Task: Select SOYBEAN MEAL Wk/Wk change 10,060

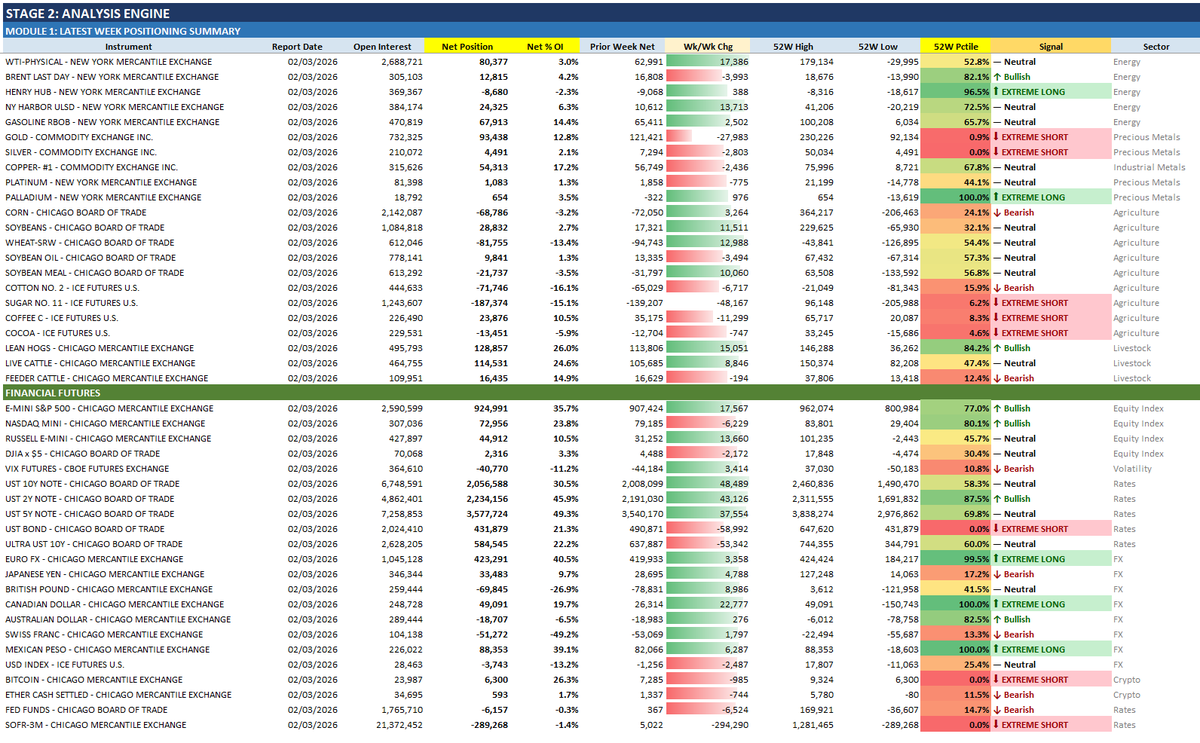Action: [708, 272]
